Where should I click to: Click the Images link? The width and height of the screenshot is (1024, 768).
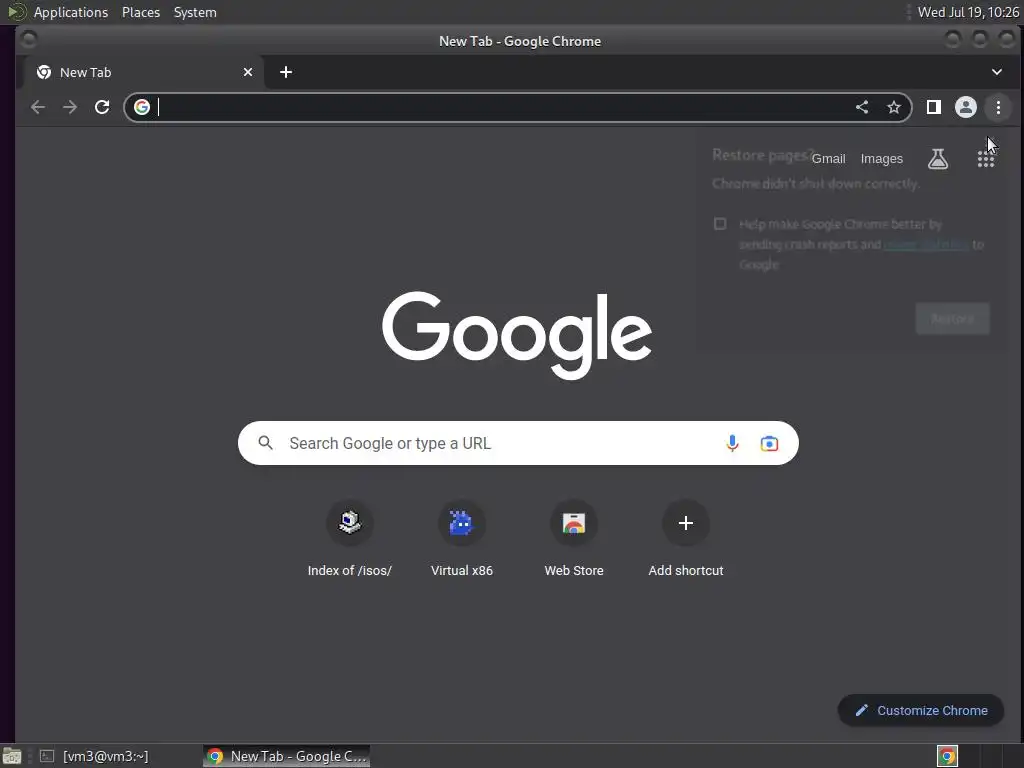click(x=882, y=159)
